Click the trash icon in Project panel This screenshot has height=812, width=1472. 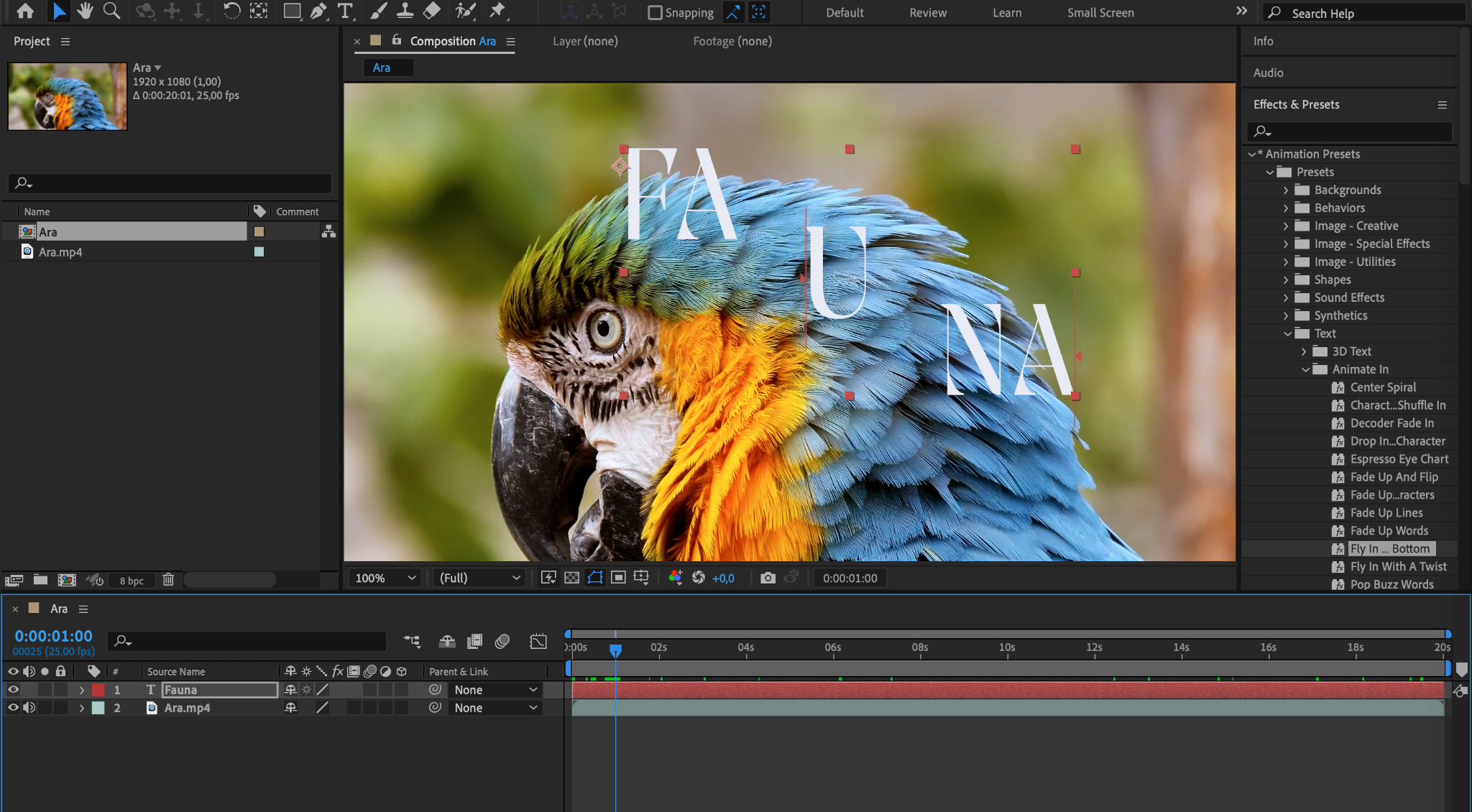[168, 579]
